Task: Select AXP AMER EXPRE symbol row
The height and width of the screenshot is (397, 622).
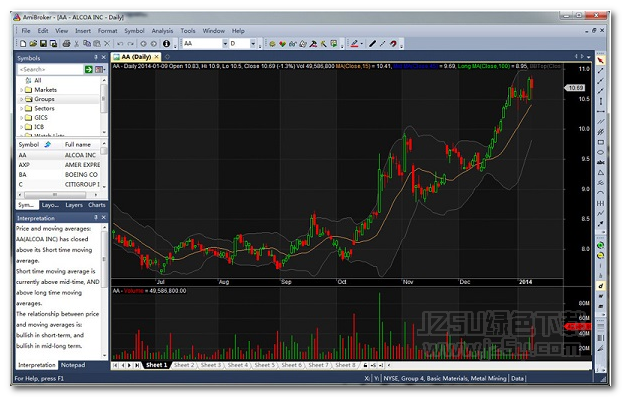Action: [60, 165]
